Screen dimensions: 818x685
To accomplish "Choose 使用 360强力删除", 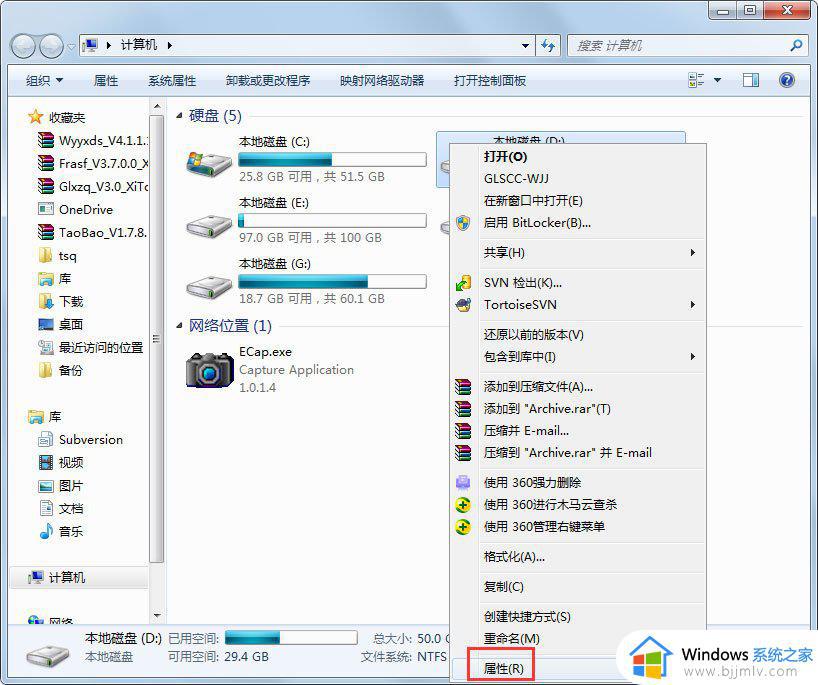I will click(x=578, y=483).
